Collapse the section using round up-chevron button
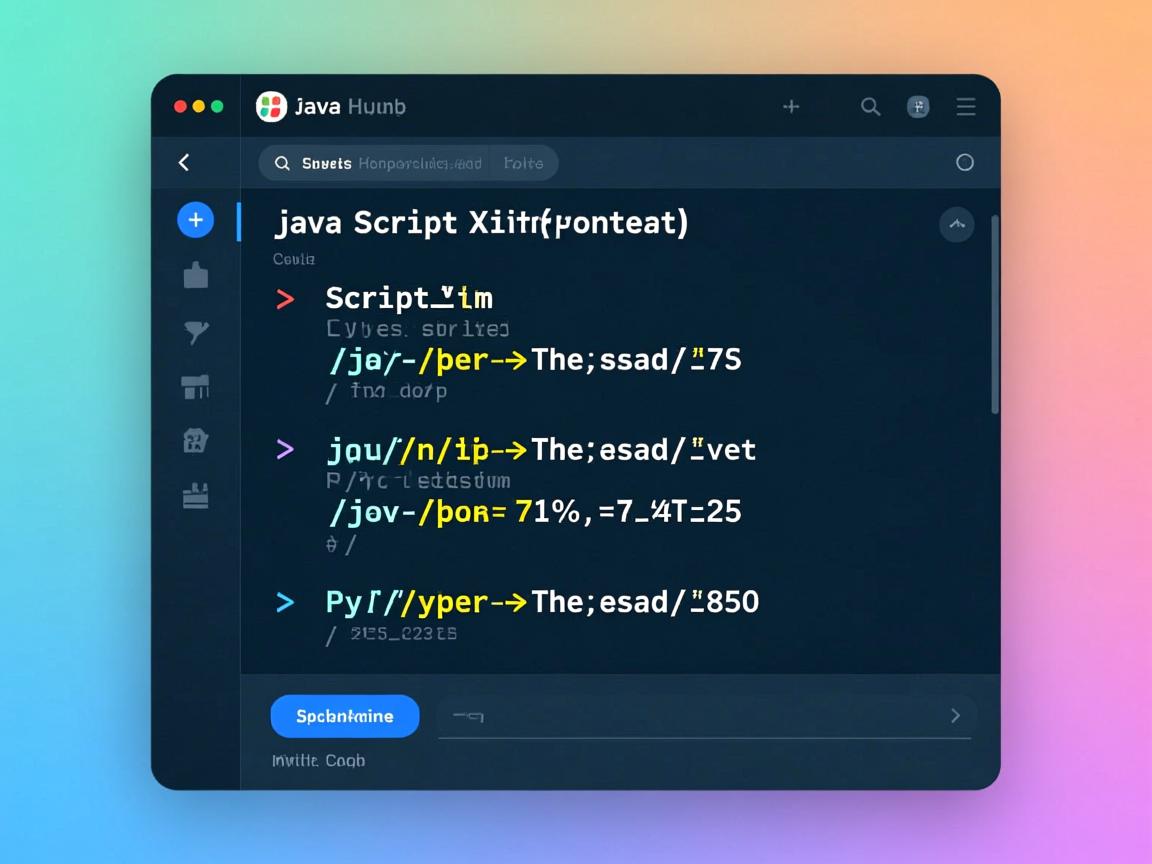Screen dimensions: 1152x864 956,225
